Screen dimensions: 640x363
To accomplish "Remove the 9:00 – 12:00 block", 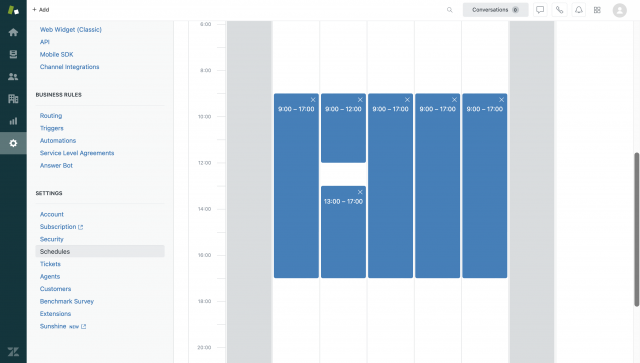I will coord(360,100).
